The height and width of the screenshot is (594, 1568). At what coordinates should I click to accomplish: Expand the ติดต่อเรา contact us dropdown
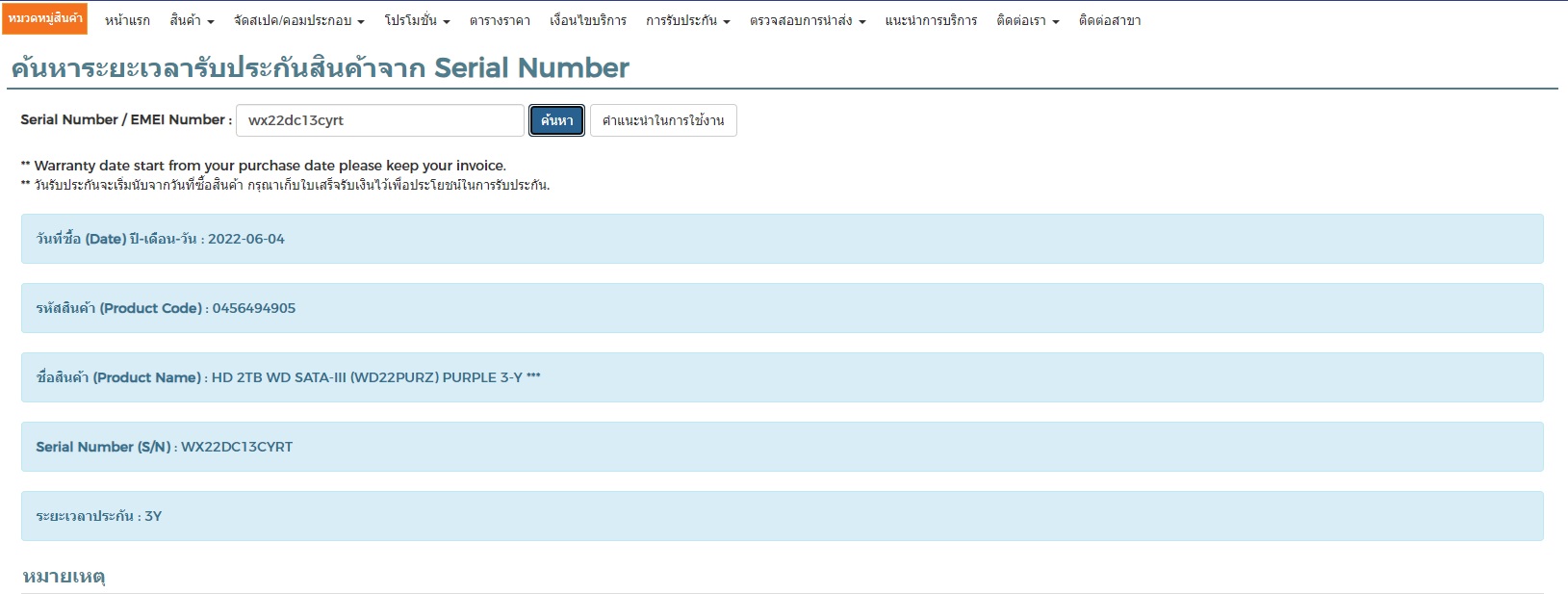click(1027, 20)
